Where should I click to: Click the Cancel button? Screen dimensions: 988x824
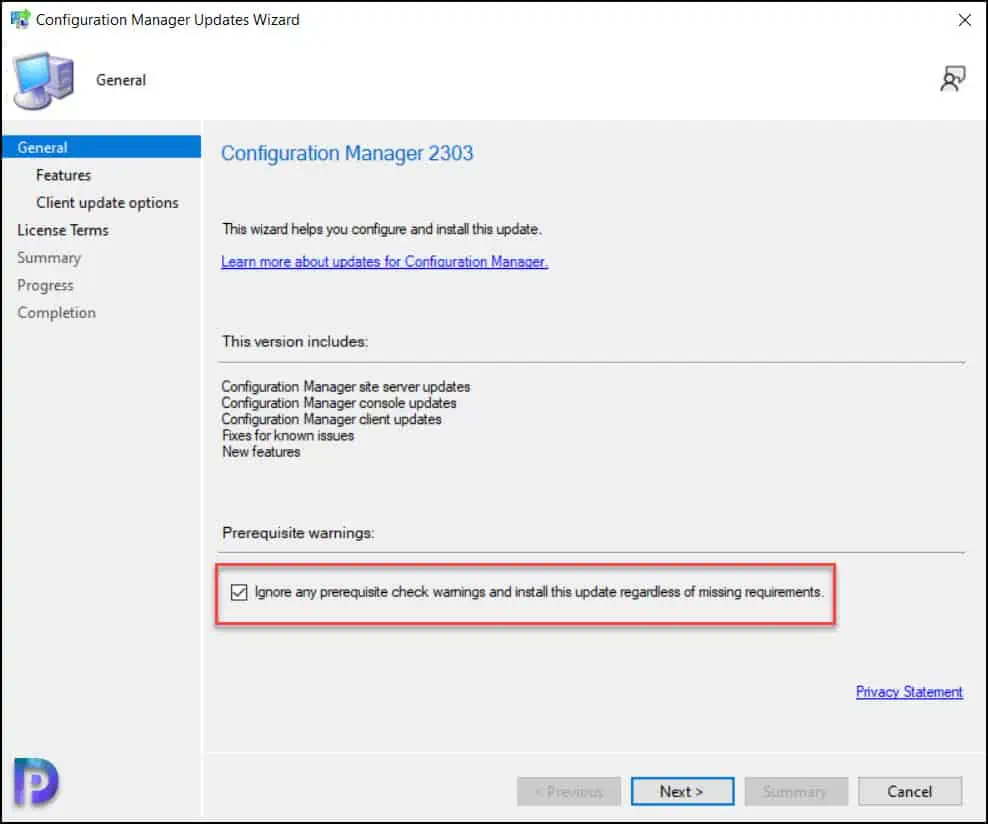(x=909, y=791)
